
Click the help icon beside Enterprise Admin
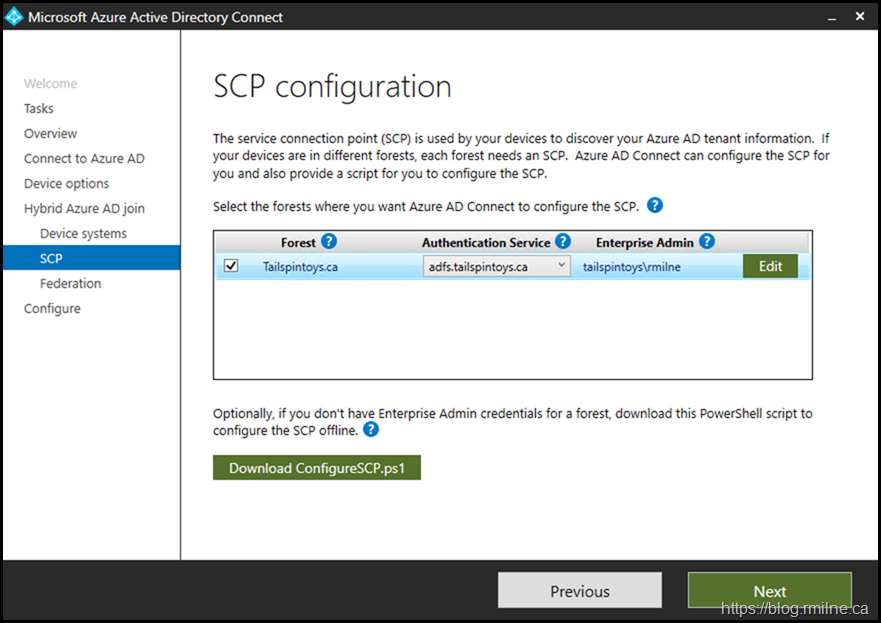click(707, 241)
